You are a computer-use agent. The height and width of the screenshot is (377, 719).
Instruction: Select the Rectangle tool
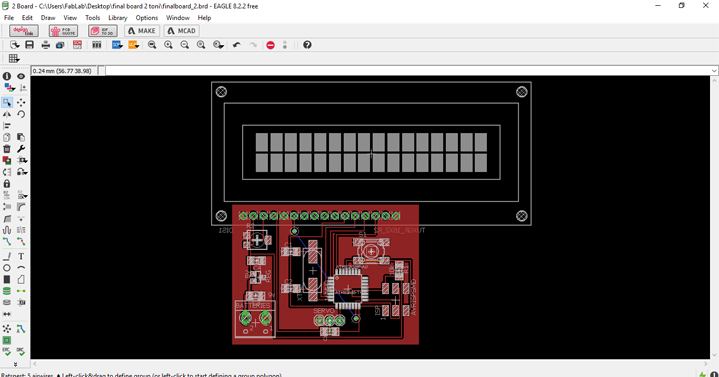[7, 279]
